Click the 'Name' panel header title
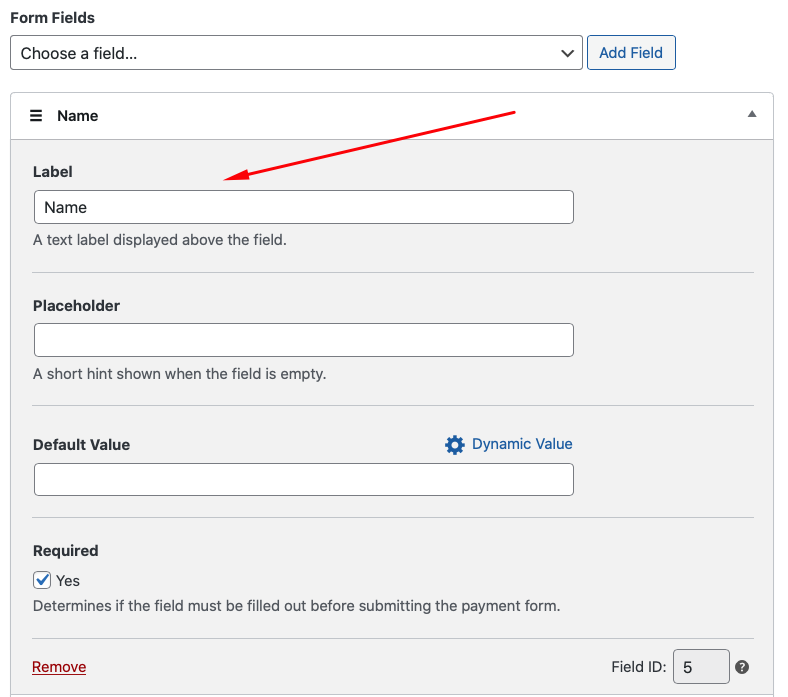 [78, 116]
